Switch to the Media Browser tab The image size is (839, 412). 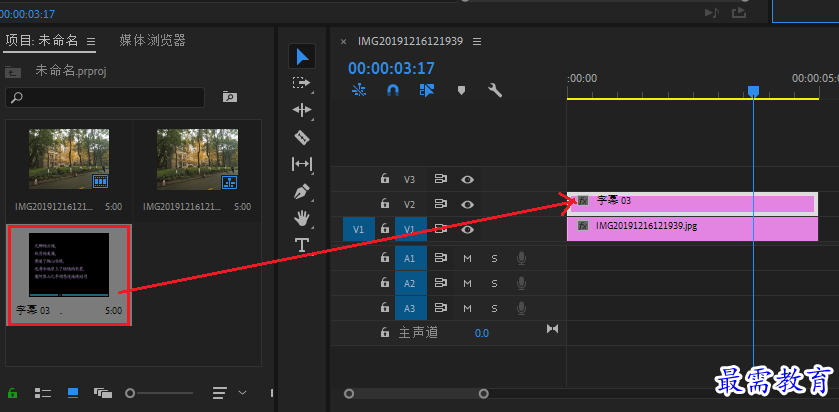click(x=152, y=40)
